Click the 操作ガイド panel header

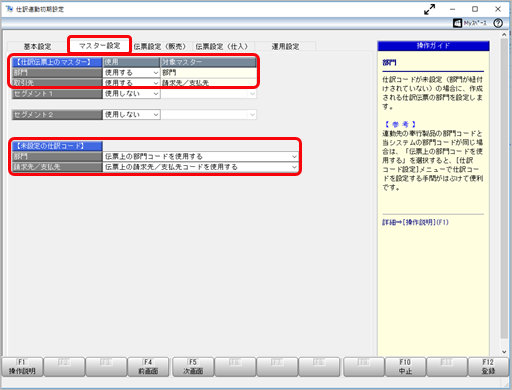click(433, 46)
